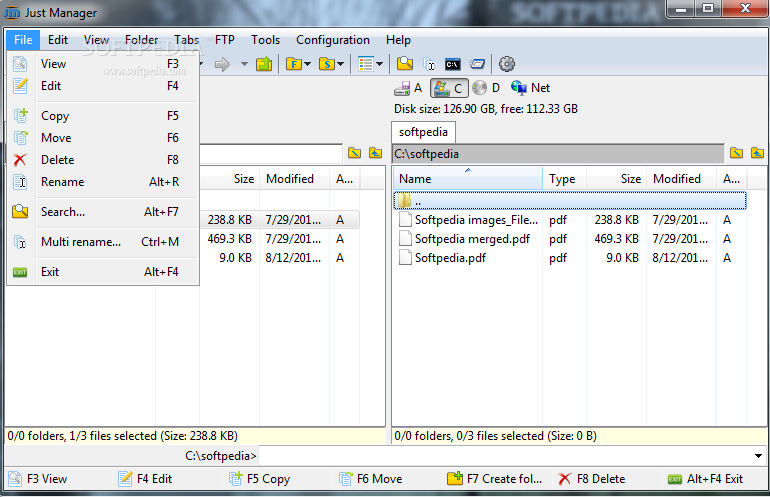Click the run window icon beside command prompt

pyautogui.click(x=477, y=64)
